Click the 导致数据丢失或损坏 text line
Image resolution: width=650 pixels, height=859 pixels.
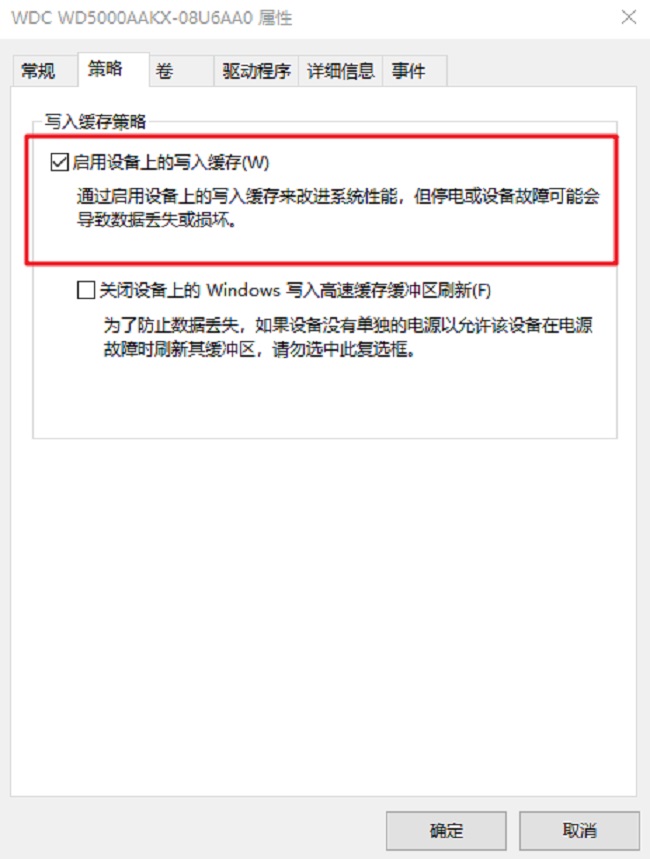[x=156, y=220]
